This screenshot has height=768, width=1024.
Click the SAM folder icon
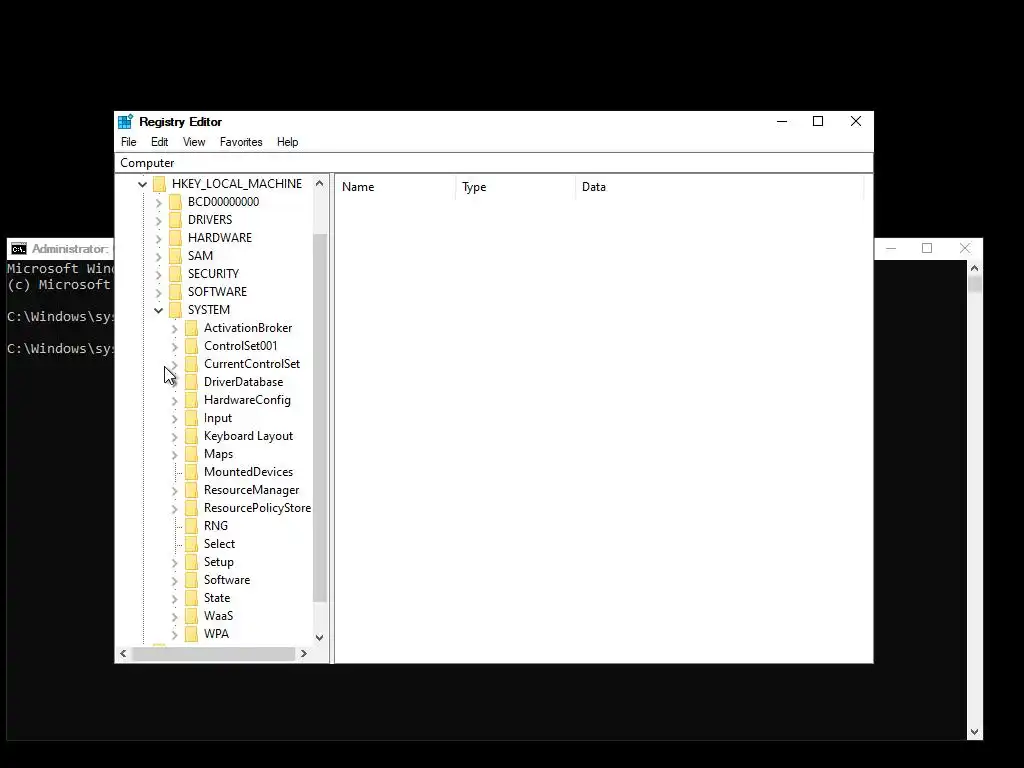tap(175, 256)
